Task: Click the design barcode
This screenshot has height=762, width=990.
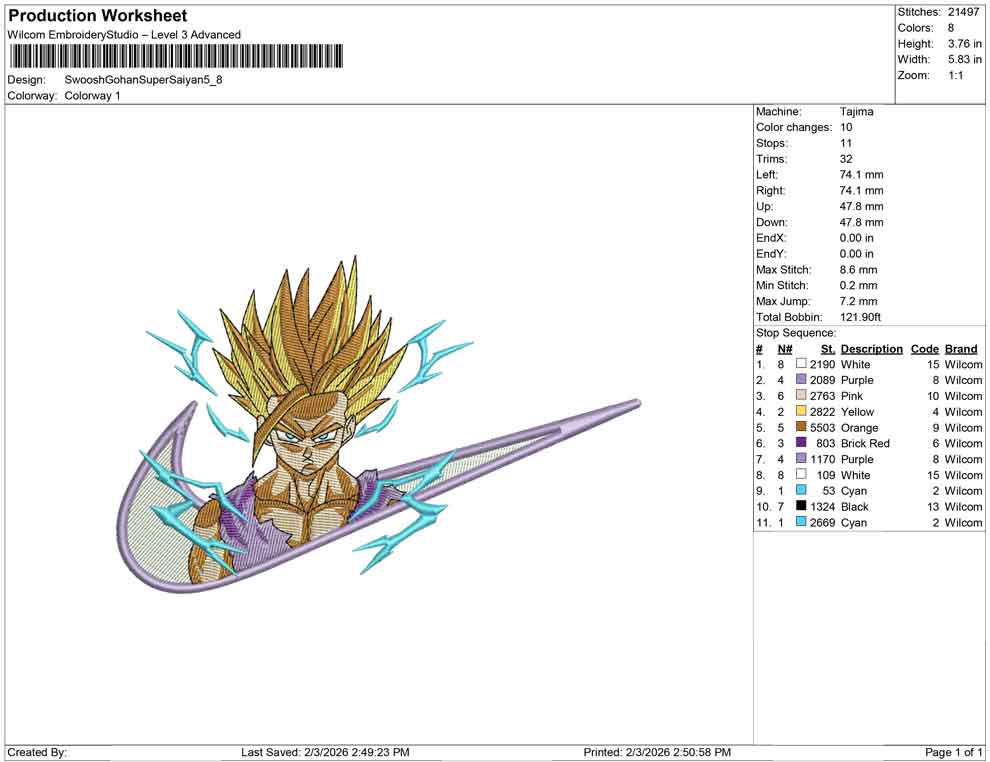Action: 176,57
